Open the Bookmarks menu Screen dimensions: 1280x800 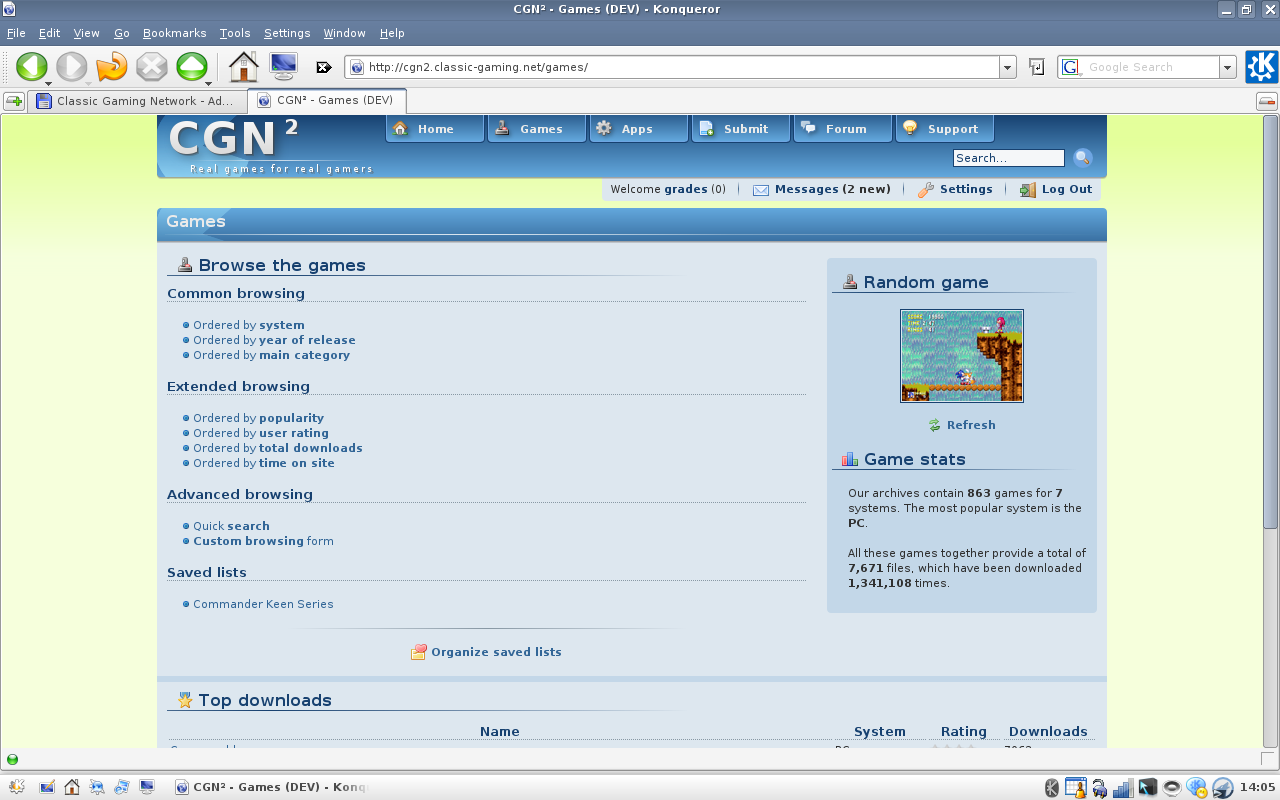tap(175, 33)
